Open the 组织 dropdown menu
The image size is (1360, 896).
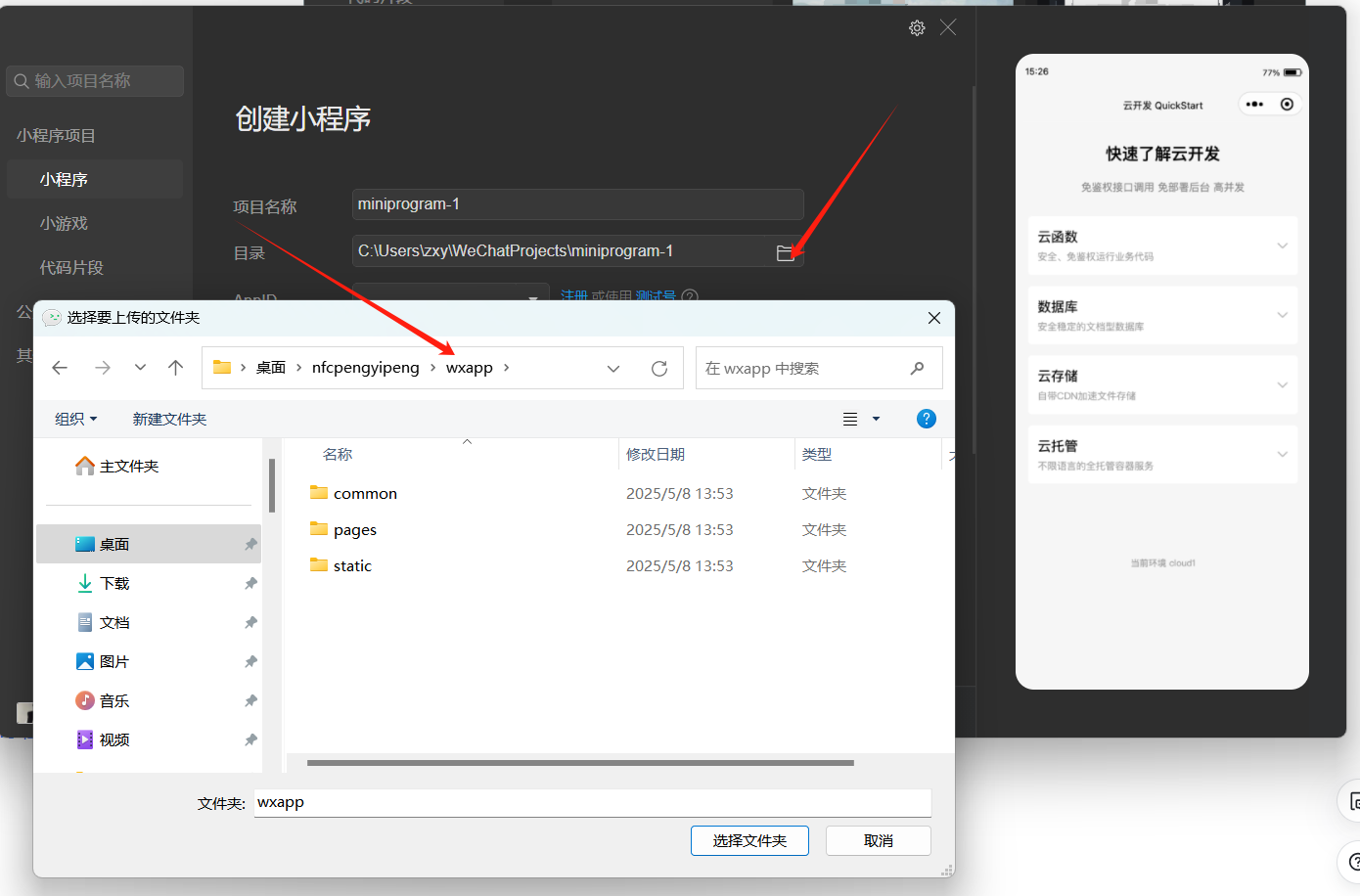click(75, 419)
